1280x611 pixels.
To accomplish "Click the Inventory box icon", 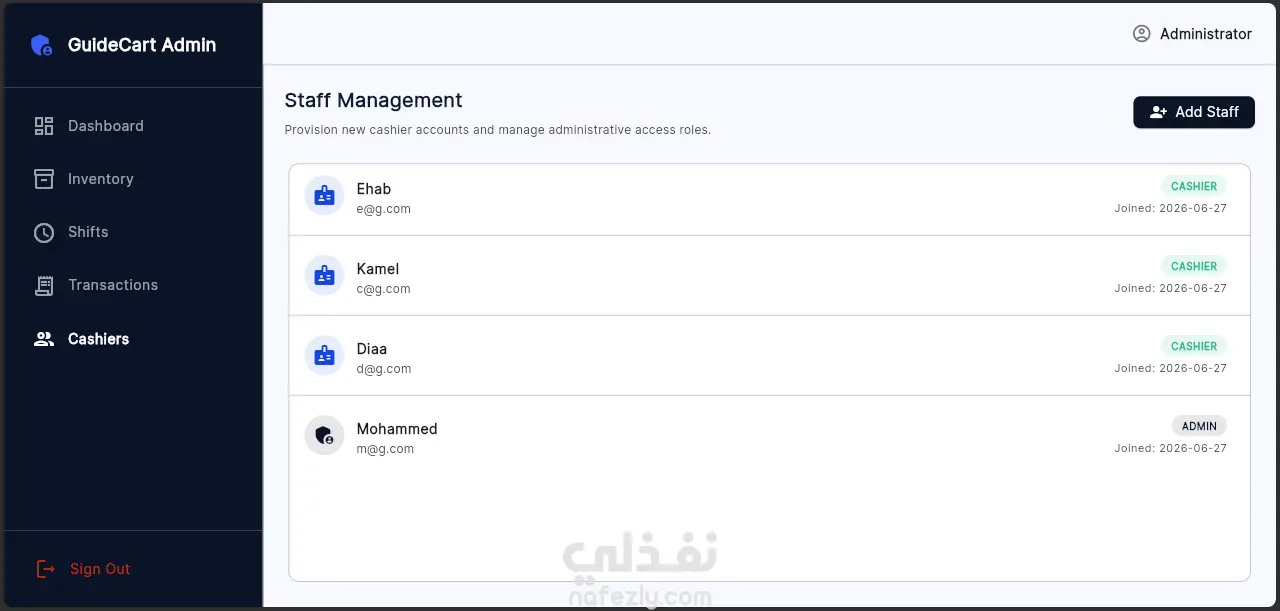I will tap(44, 179).
